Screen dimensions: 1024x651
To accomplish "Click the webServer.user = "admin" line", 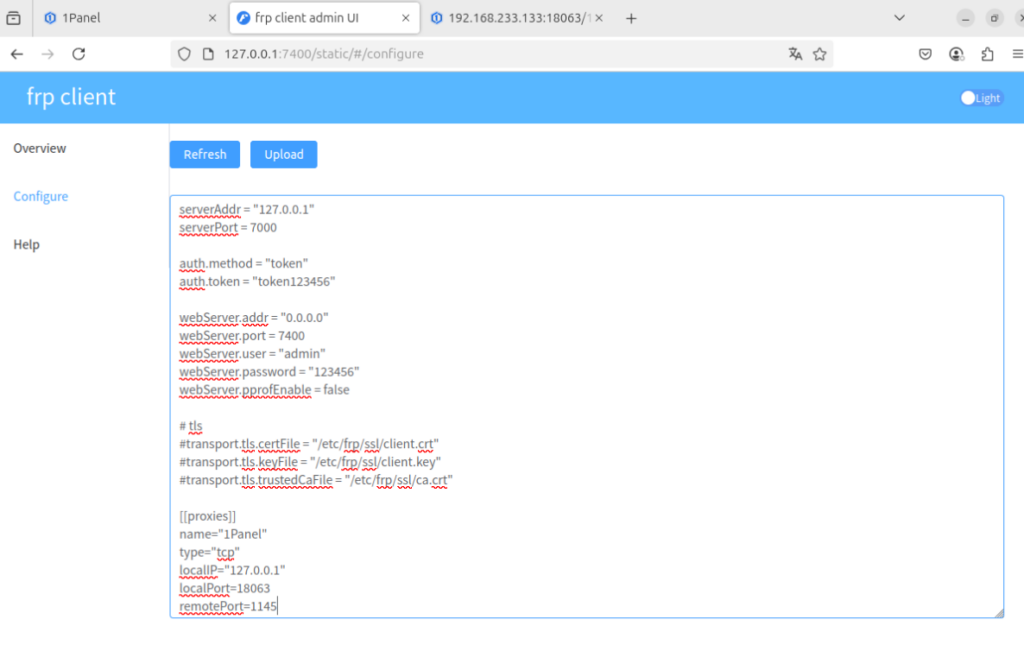I will [252, 354].
